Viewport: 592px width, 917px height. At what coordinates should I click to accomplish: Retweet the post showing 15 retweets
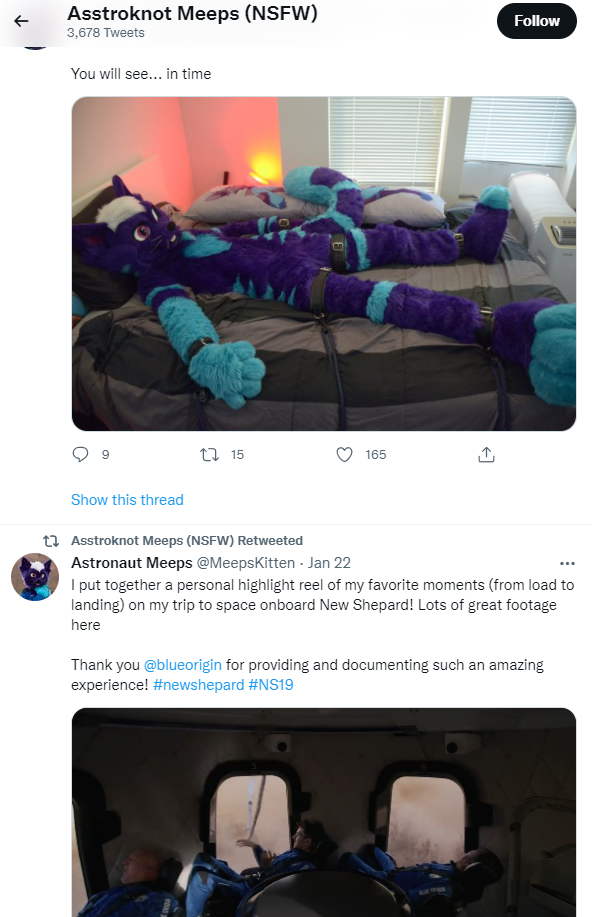pyautogui.click(x=209, y=454)
